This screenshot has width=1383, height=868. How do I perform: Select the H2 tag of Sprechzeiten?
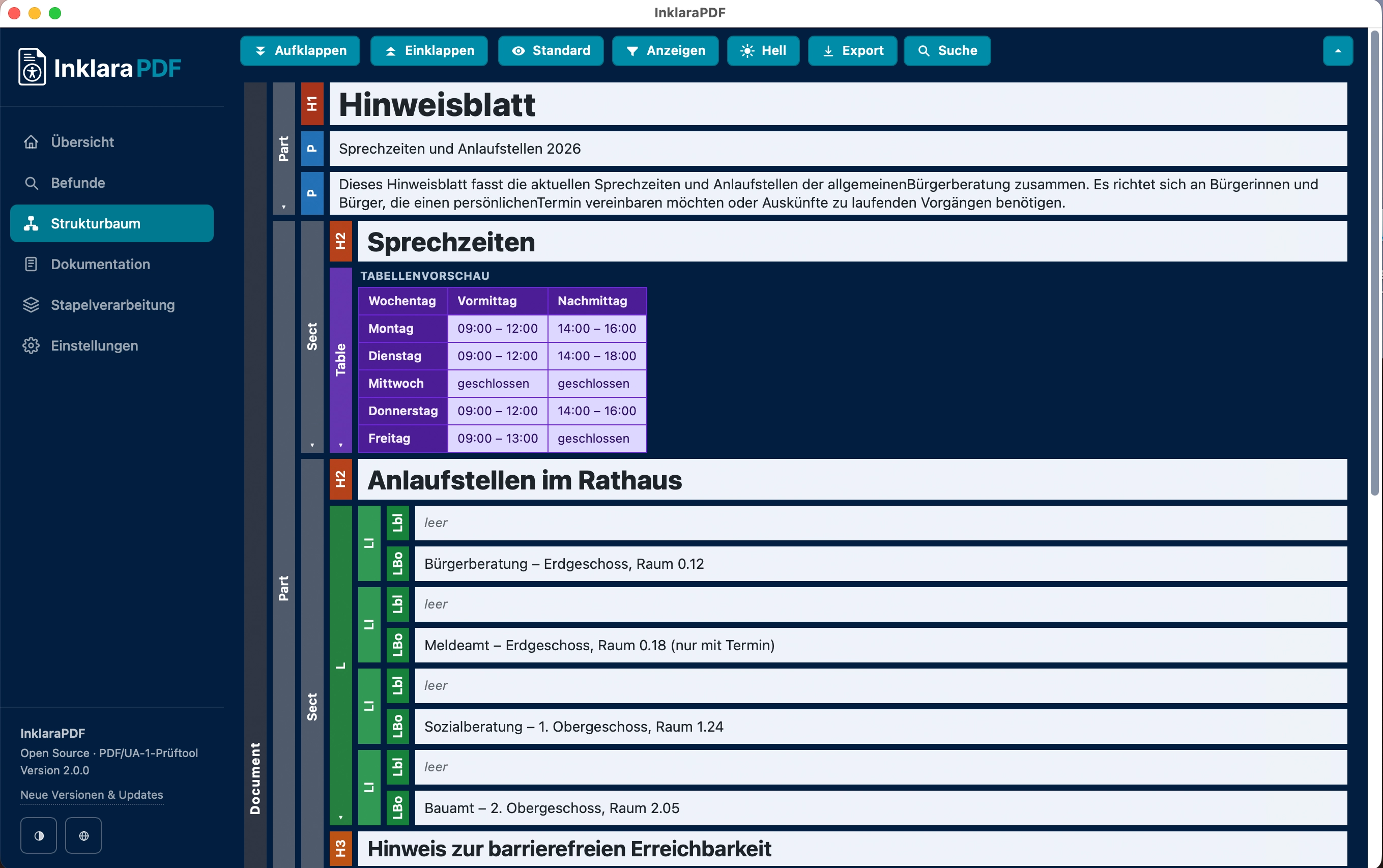pos(340,241)
